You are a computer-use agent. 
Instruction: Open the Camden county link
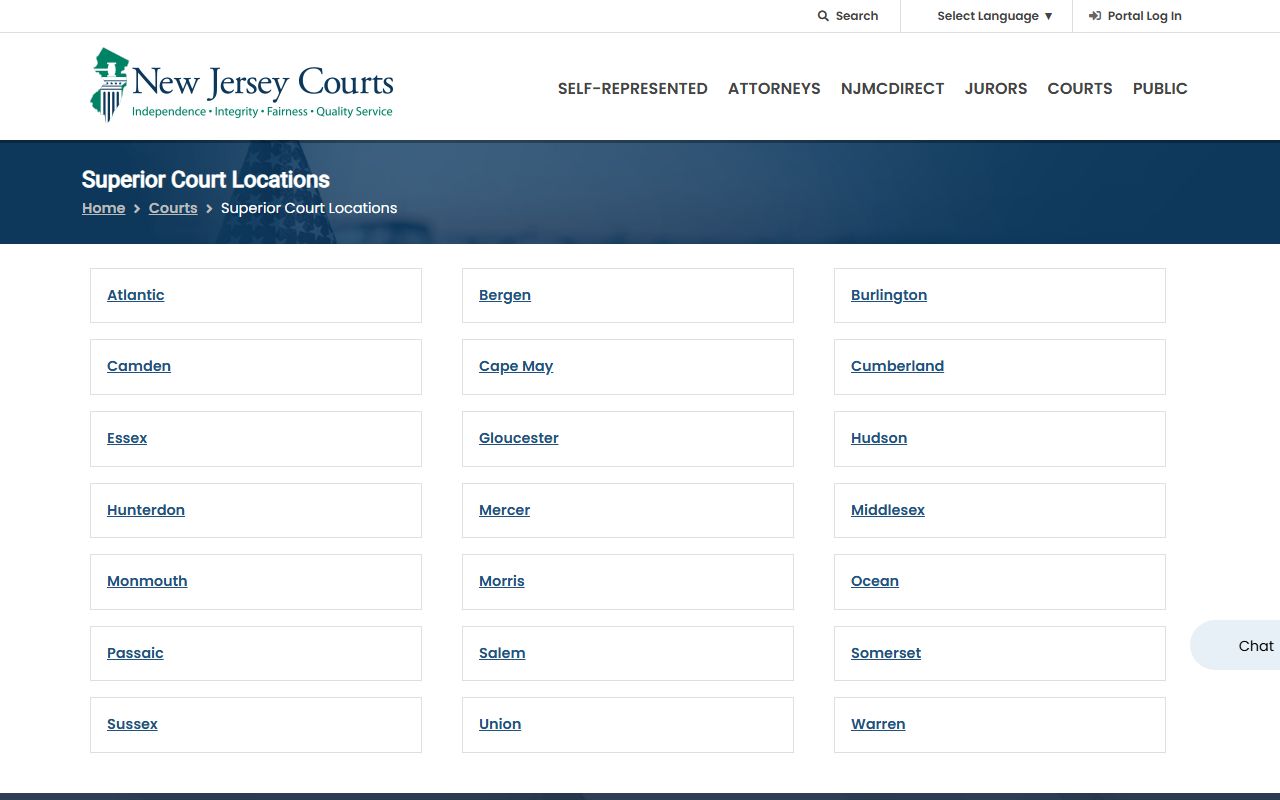pos(139,366)
